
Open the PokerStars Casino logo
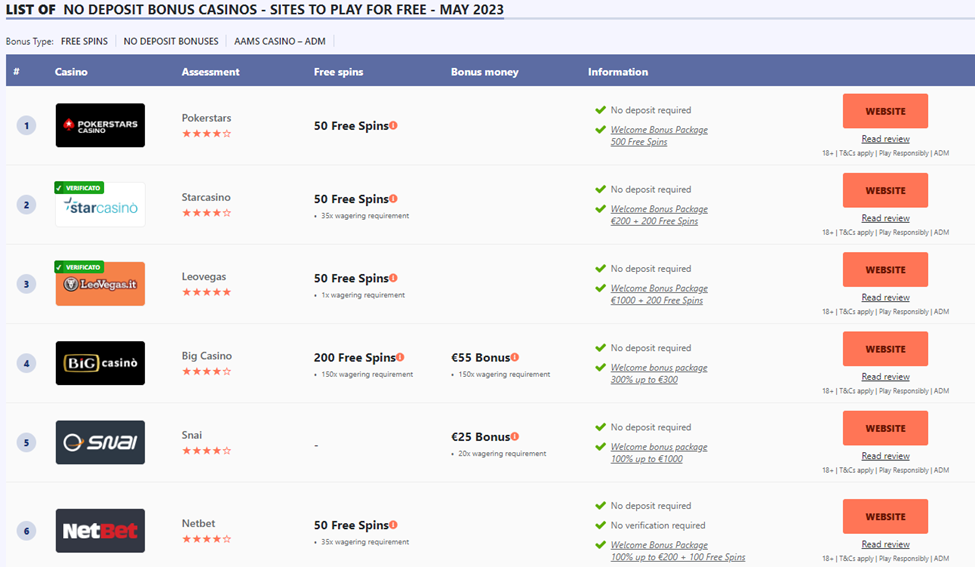pyautogui.click(x=100, y=125)
